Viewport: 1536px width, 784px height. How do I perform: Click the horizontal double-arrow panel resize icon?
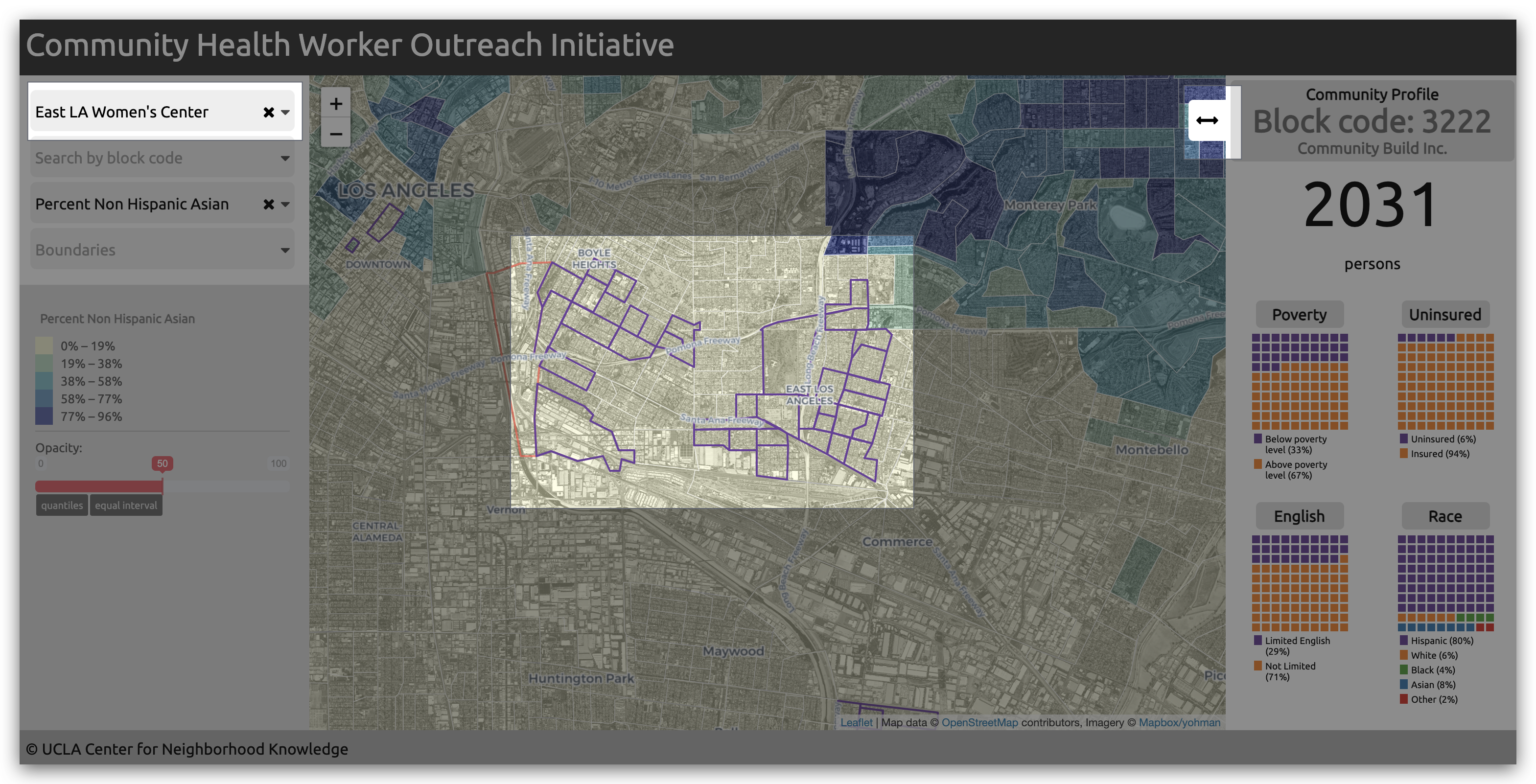click(x=1207, y=120)
